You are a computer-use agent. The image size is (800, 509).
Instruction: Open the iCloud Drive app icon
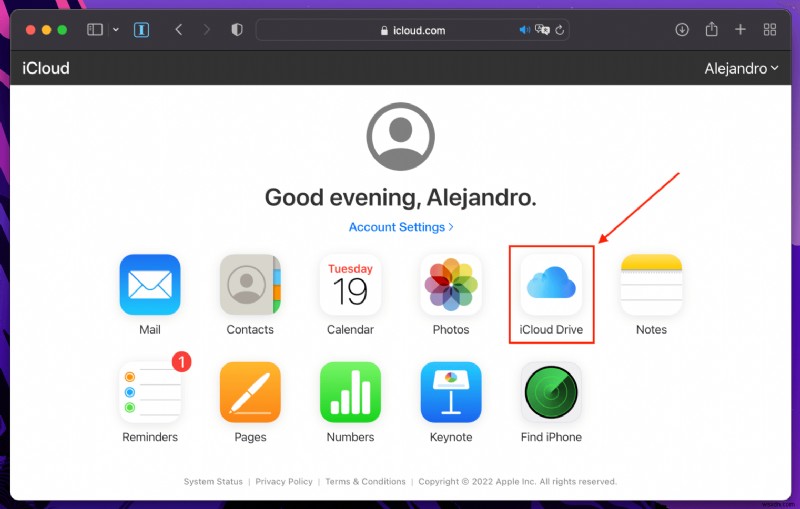pos(551,285)
